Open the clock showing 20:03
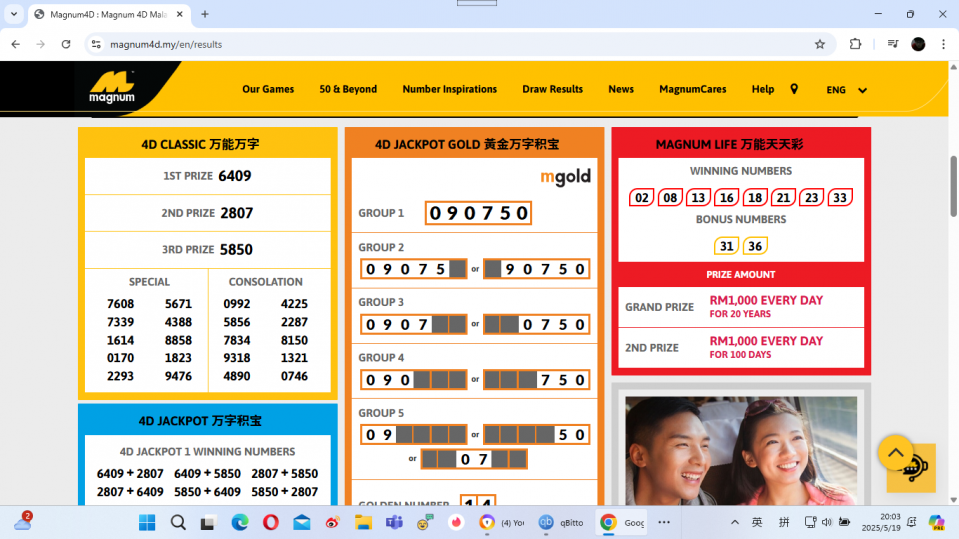Viewport: 959px width, 539px height. pyautogui.click(x=881, y=522)
